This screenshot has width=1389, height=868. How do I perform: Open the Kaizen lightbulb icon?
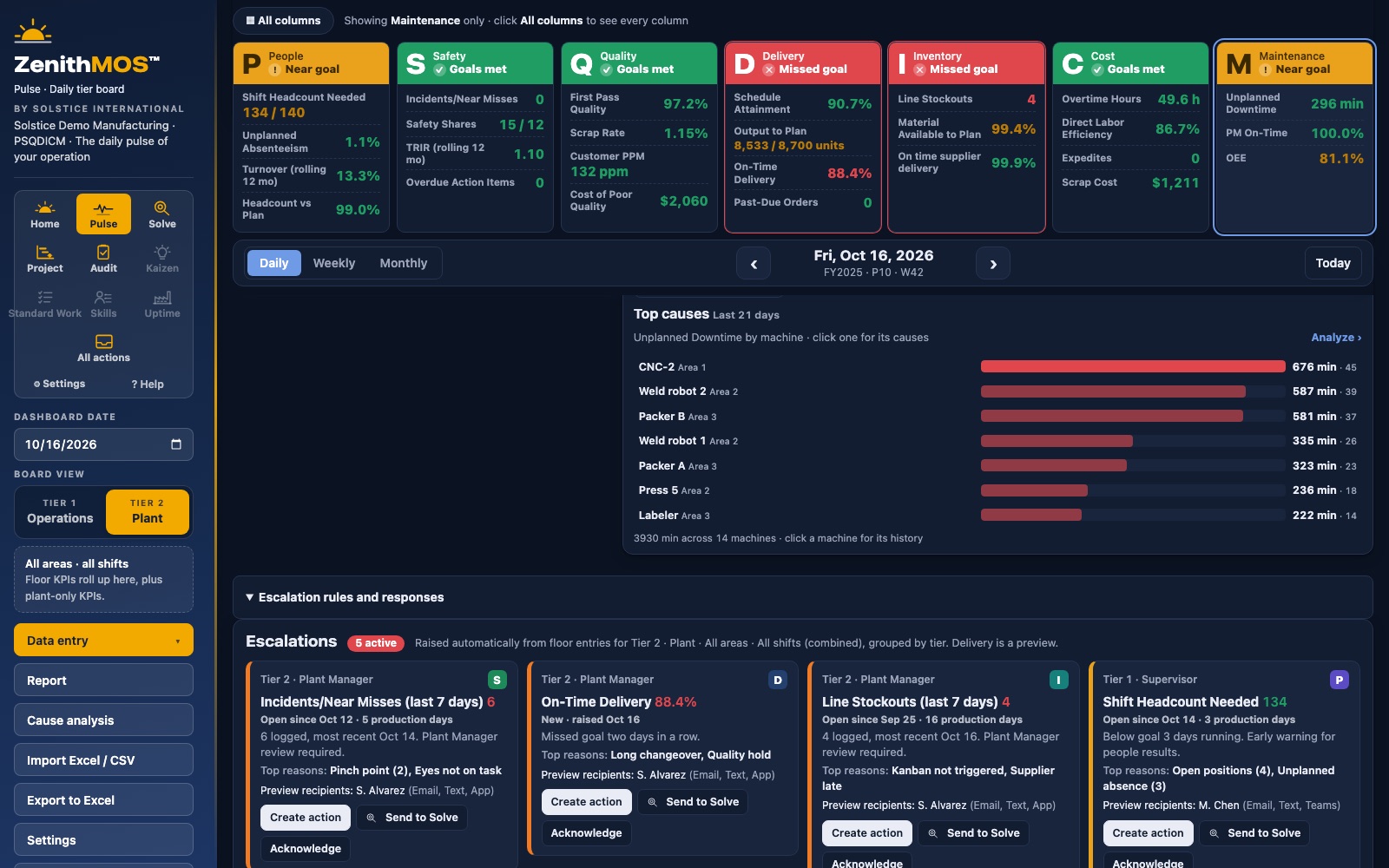tap(162, 259)
